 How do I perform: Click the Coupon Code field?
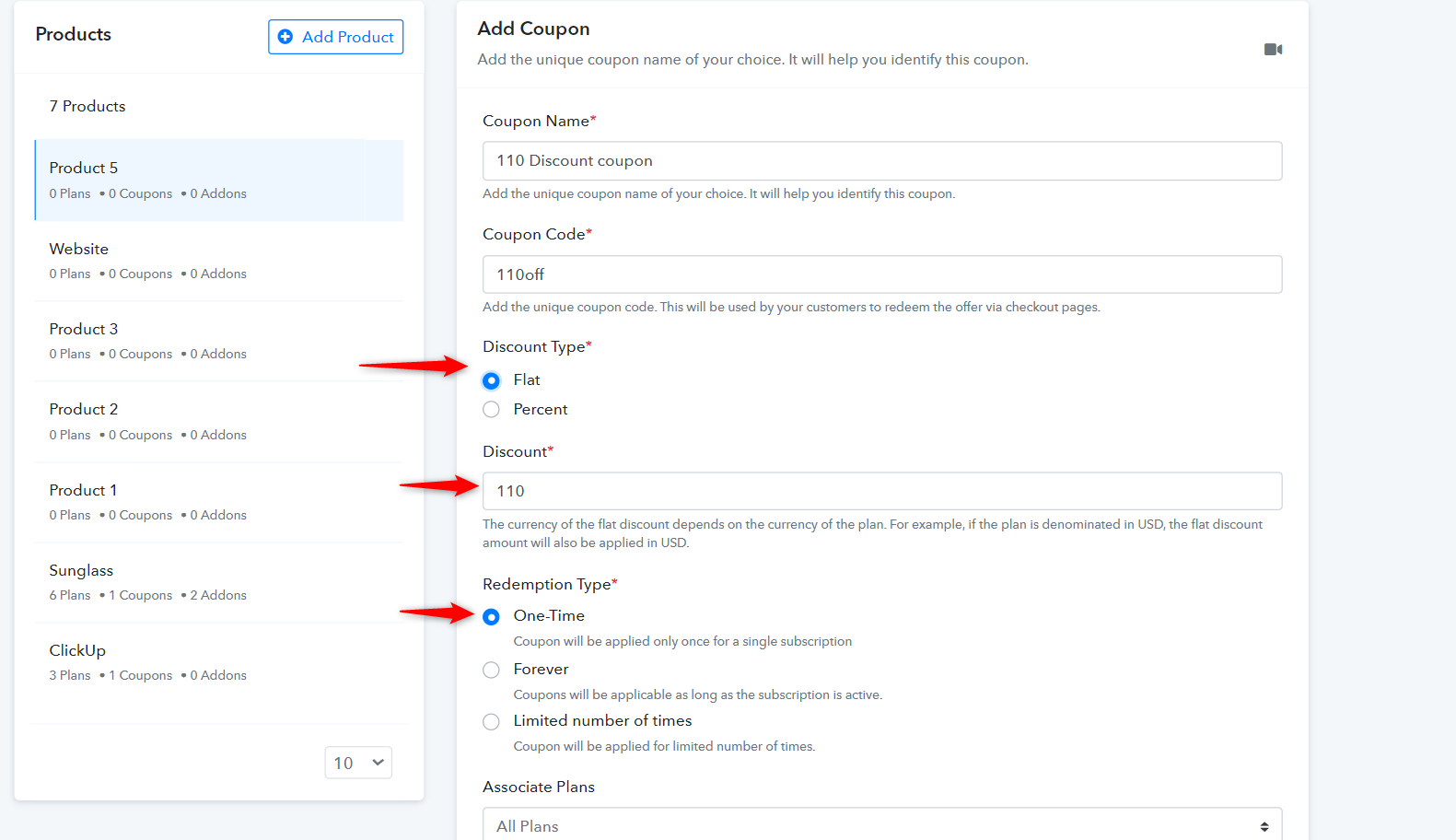tap(881, 274)
